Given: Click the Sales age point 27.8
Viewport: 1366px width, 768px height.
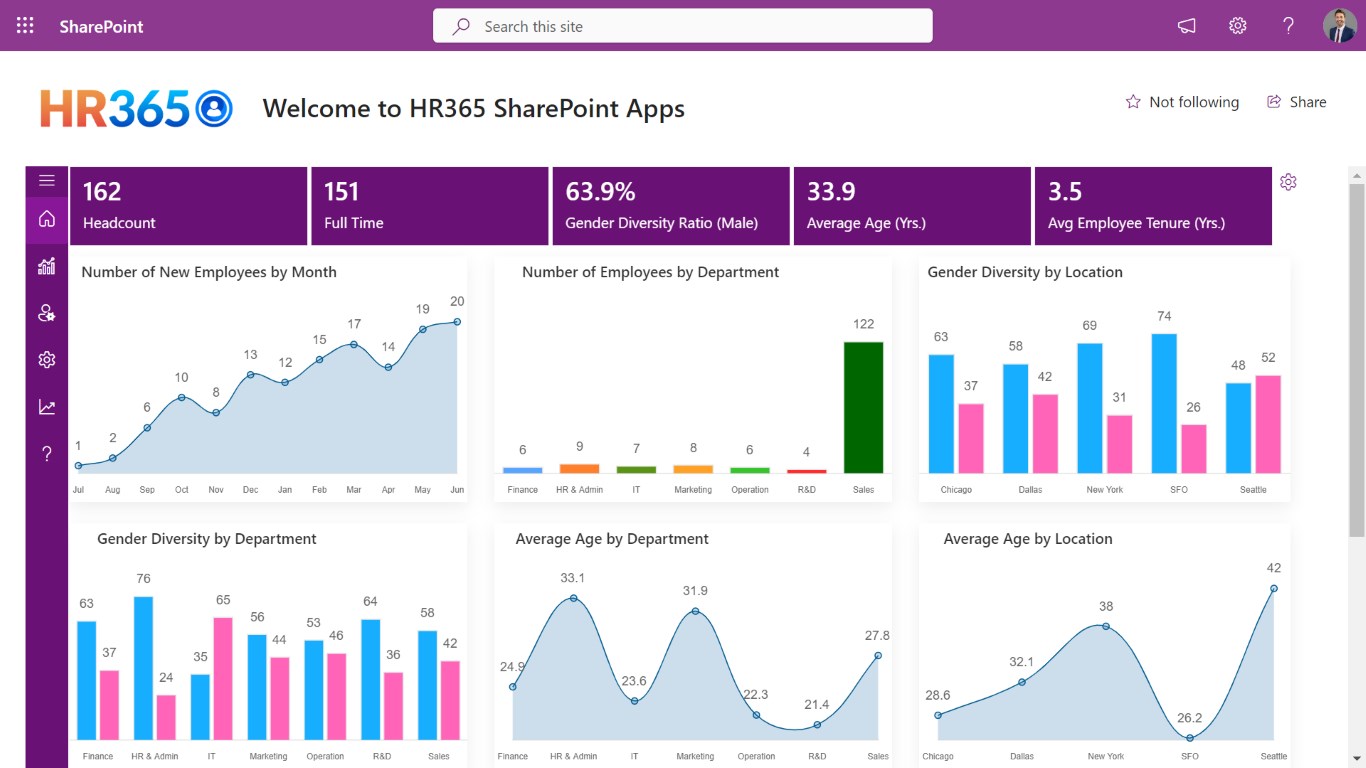Looking at the screenshot, I should [878, 656].
